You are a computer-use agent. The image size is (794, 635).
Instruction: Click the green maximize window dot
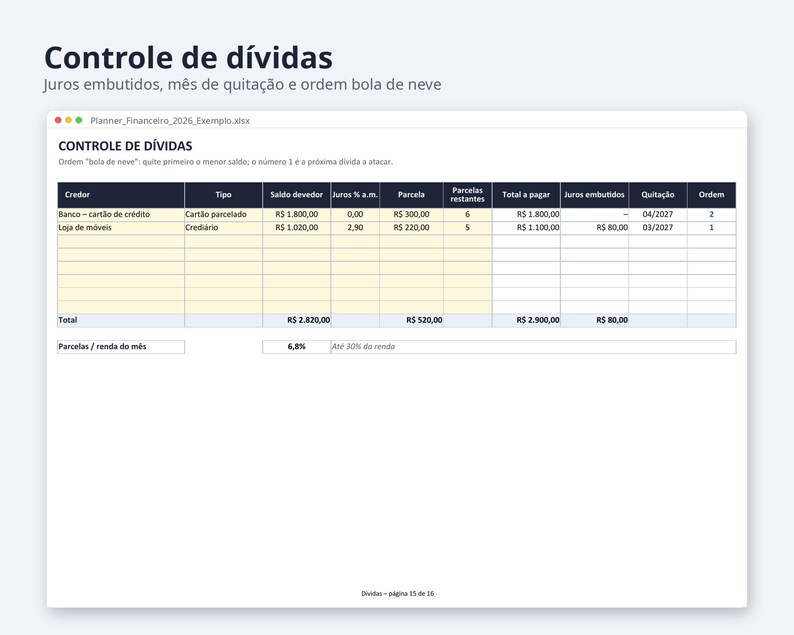(78, 120)
